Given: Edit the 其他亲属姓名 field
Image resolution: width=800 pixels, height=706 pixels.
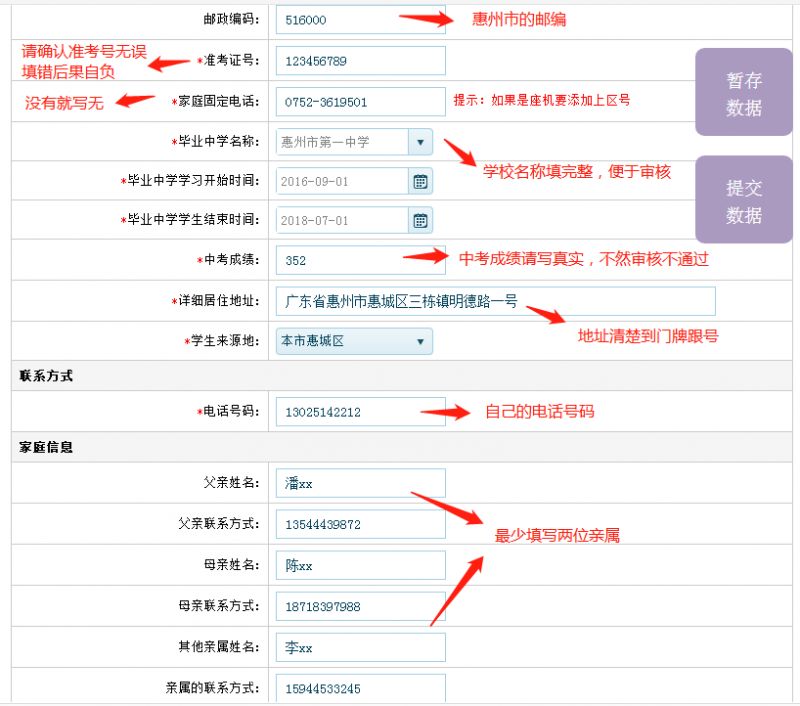Looking at the screenshot, I should [x=360, y=648].
